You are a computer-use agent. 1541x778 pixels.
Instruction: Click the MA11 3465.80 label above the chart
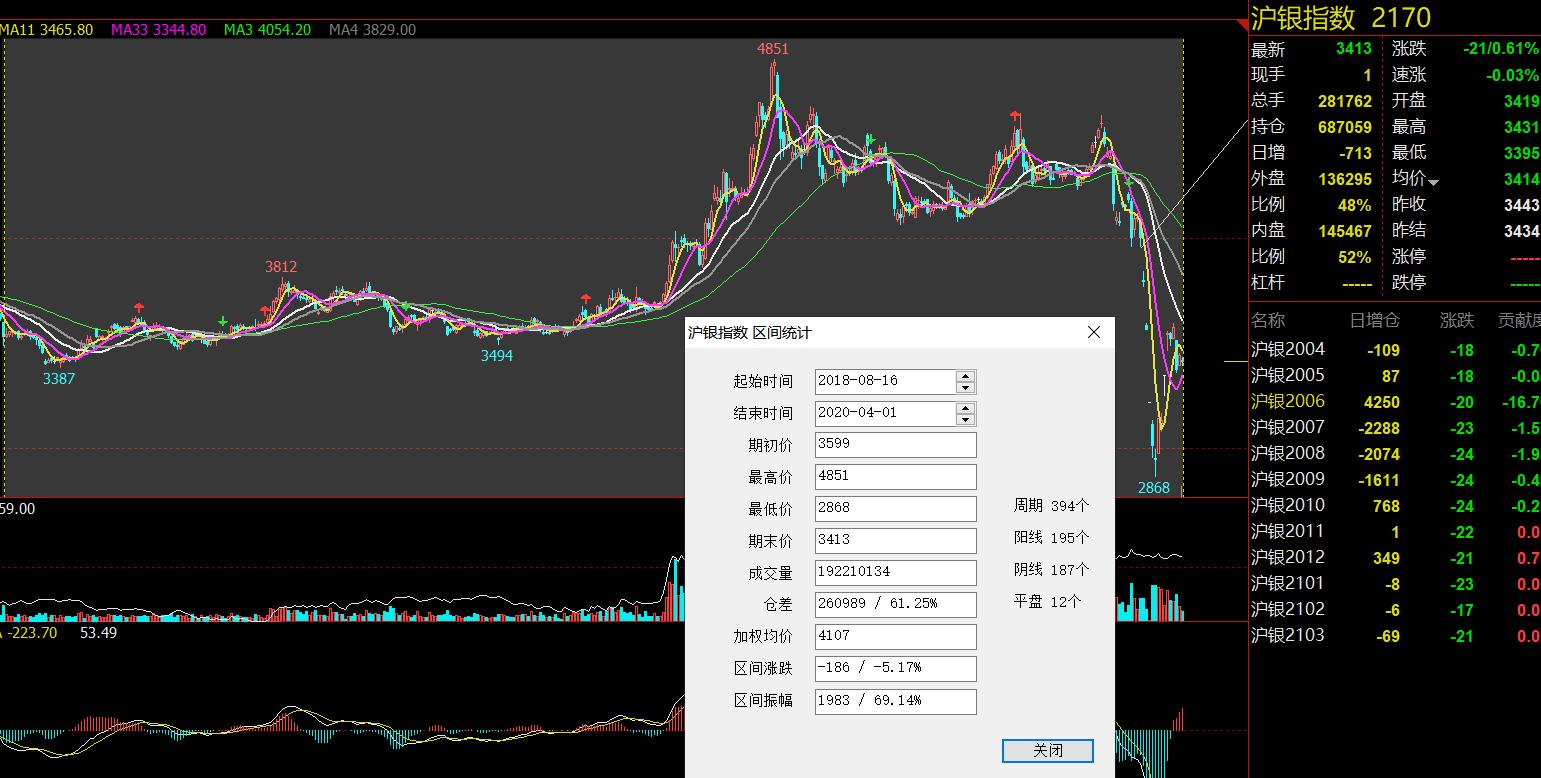click(x=48, y=30)
